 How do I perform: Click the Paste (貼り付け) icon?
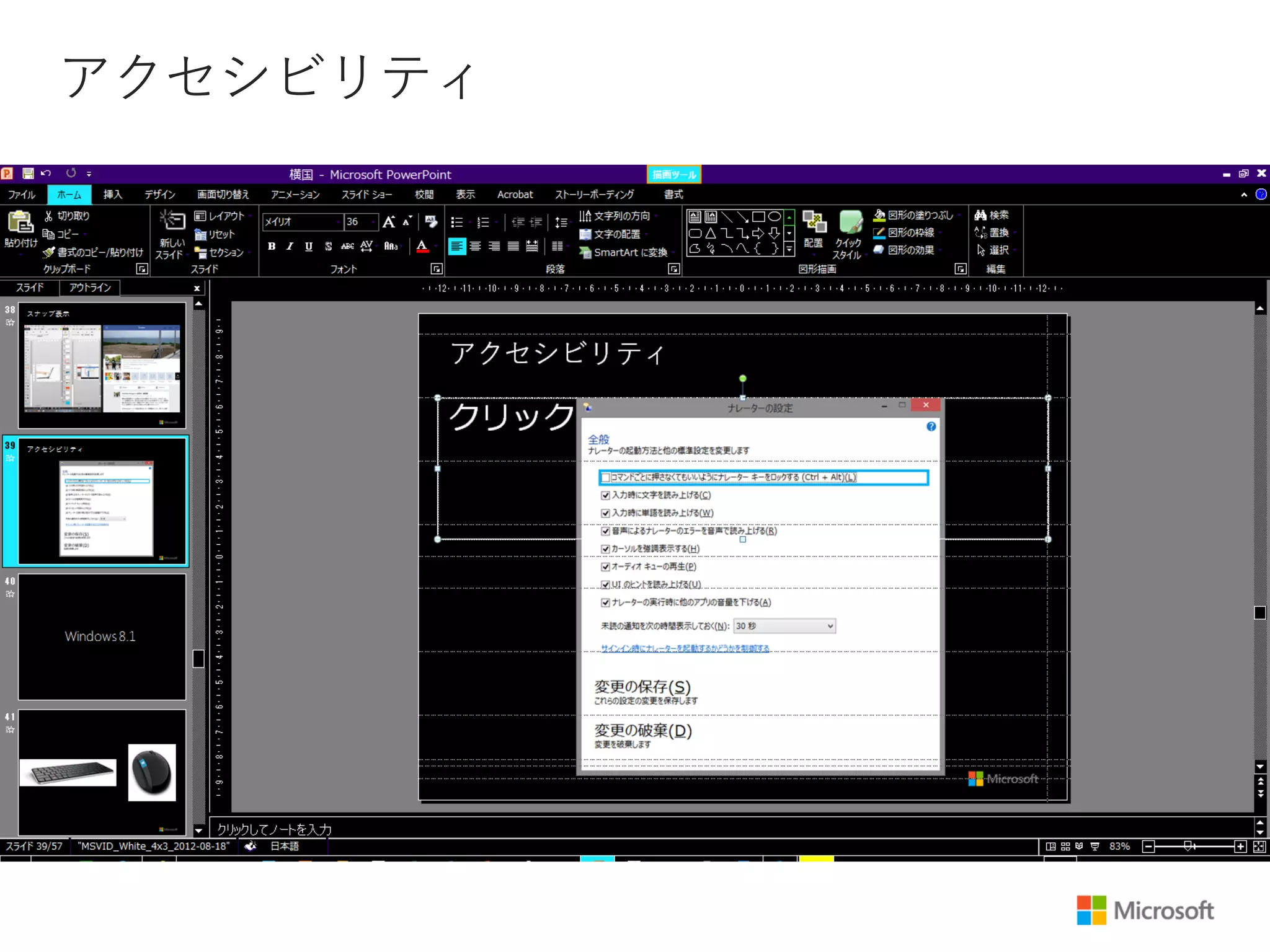pyautogui.click(x=20, y=222)
